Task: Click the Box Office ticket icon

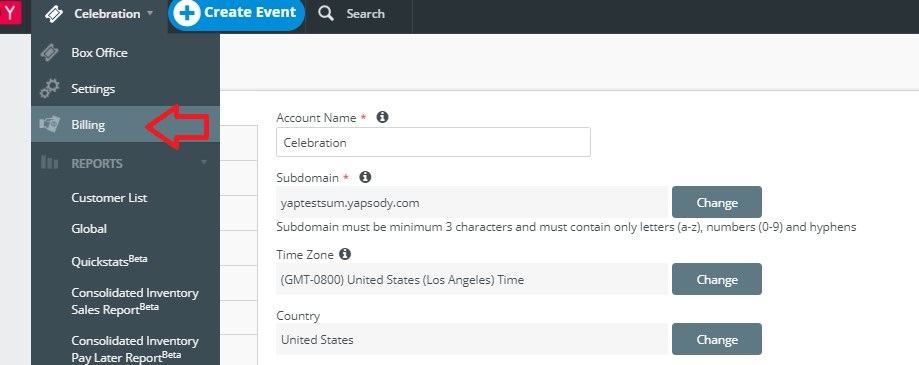Action: tap(50, 53)
